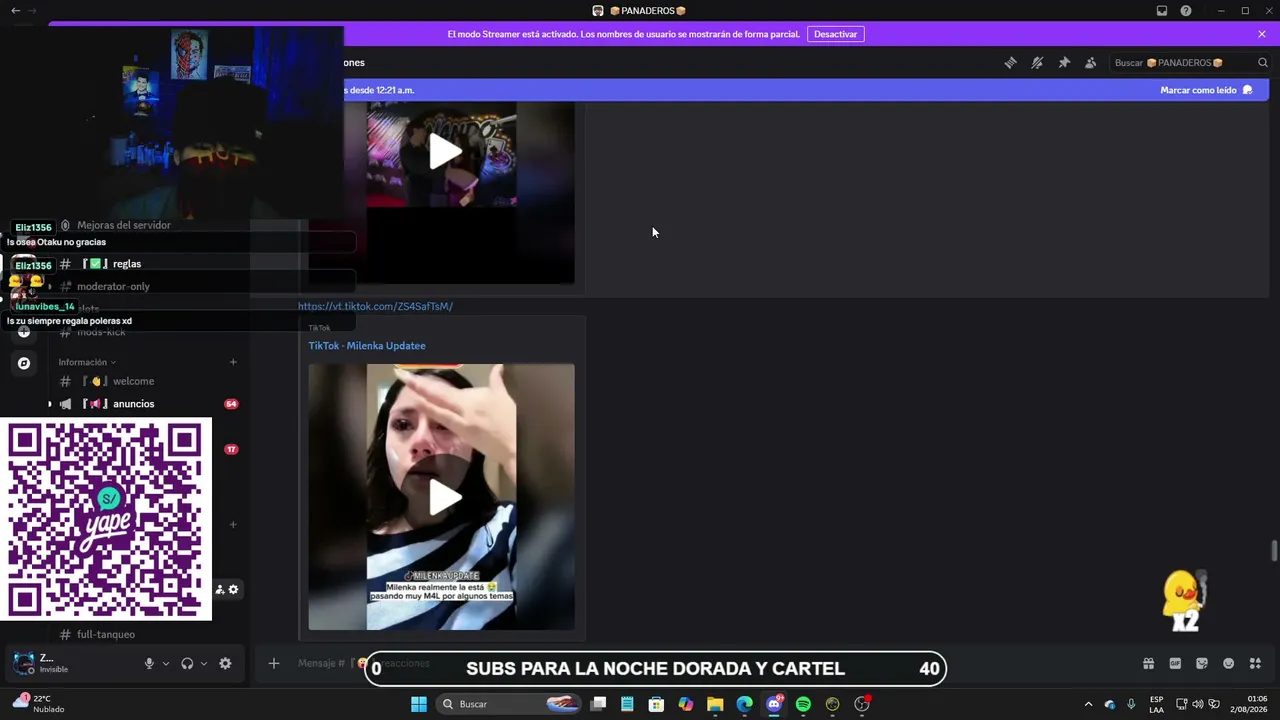Image resolution: width=1280 pixels, height=720 pixels.
Task: Click the Discord taskbar icon
Action: point(774,704)
